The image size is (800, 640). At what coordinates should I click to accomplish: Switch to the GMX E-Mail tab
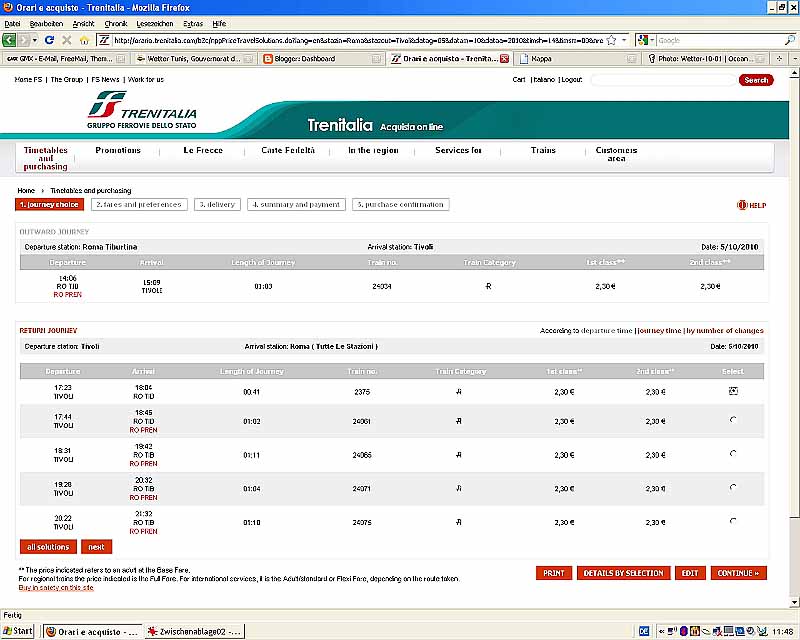65,59
